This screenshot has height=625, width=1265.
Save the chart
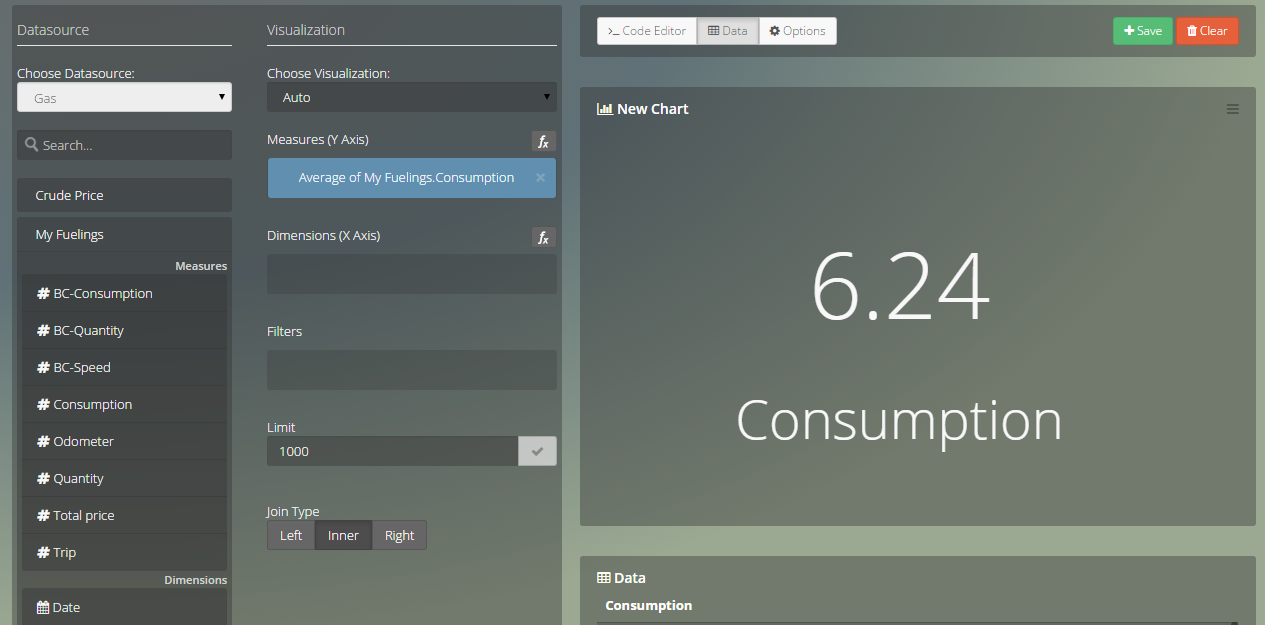point(1142,31)
